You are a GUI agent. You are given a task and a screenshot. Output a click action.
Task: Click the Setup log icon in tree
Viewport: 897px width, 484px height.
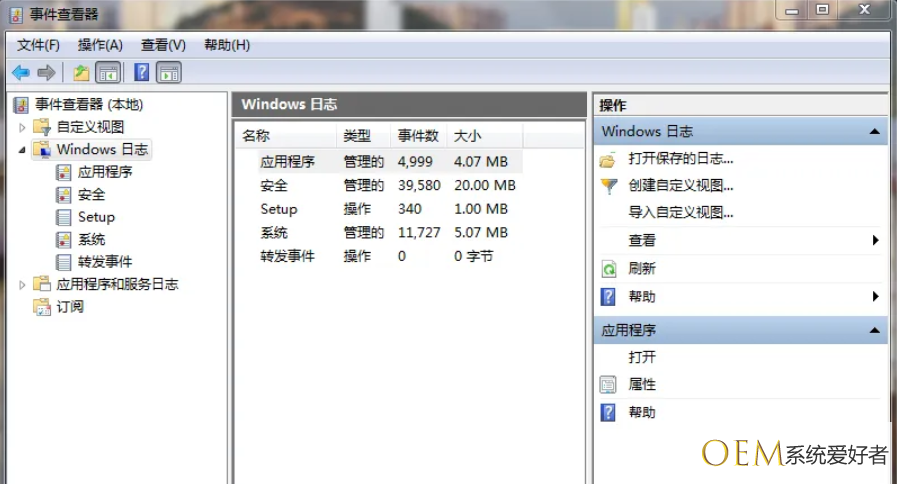coord(64,217)
